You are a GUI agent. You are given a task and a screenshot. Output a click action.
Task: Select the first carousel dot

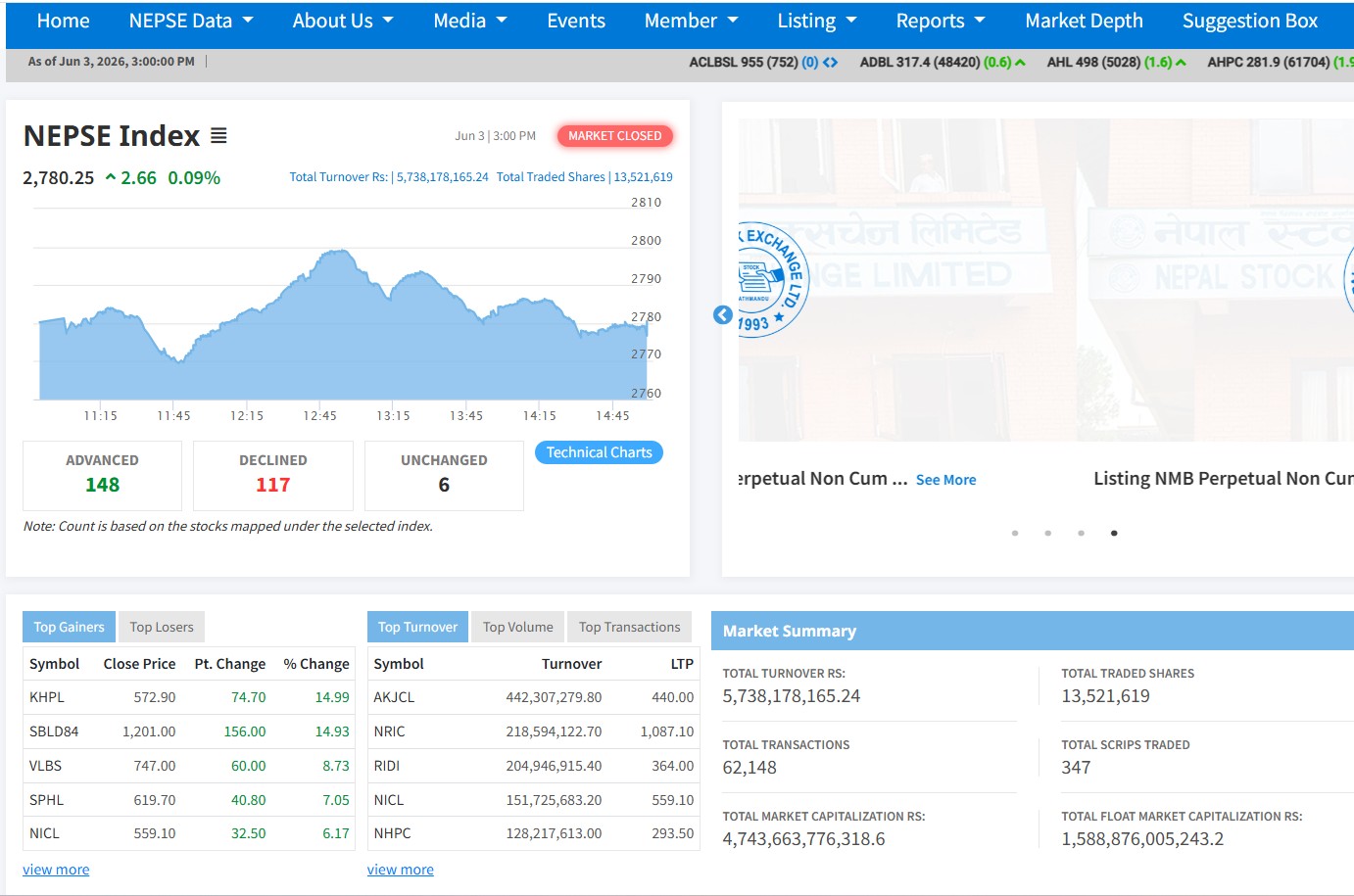pos(1015,533)
